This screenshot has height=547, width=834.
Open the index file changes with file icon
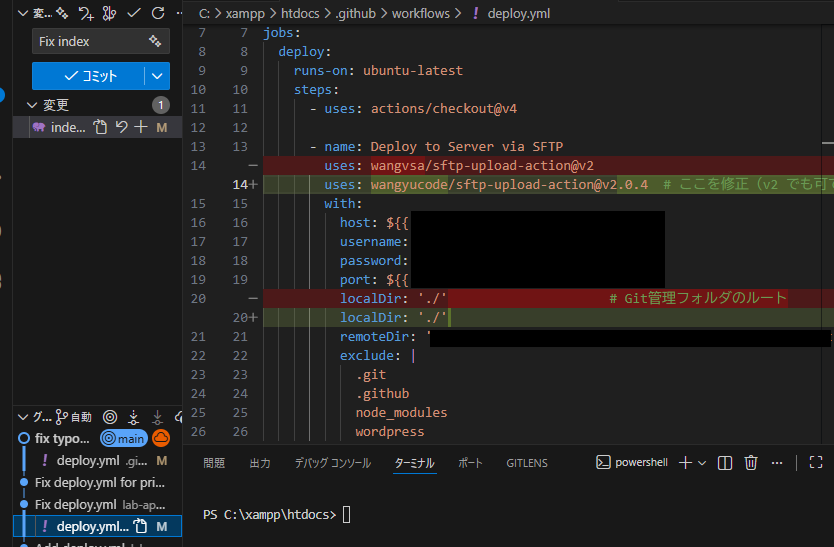pyautogui.click(x=99, y=127)
